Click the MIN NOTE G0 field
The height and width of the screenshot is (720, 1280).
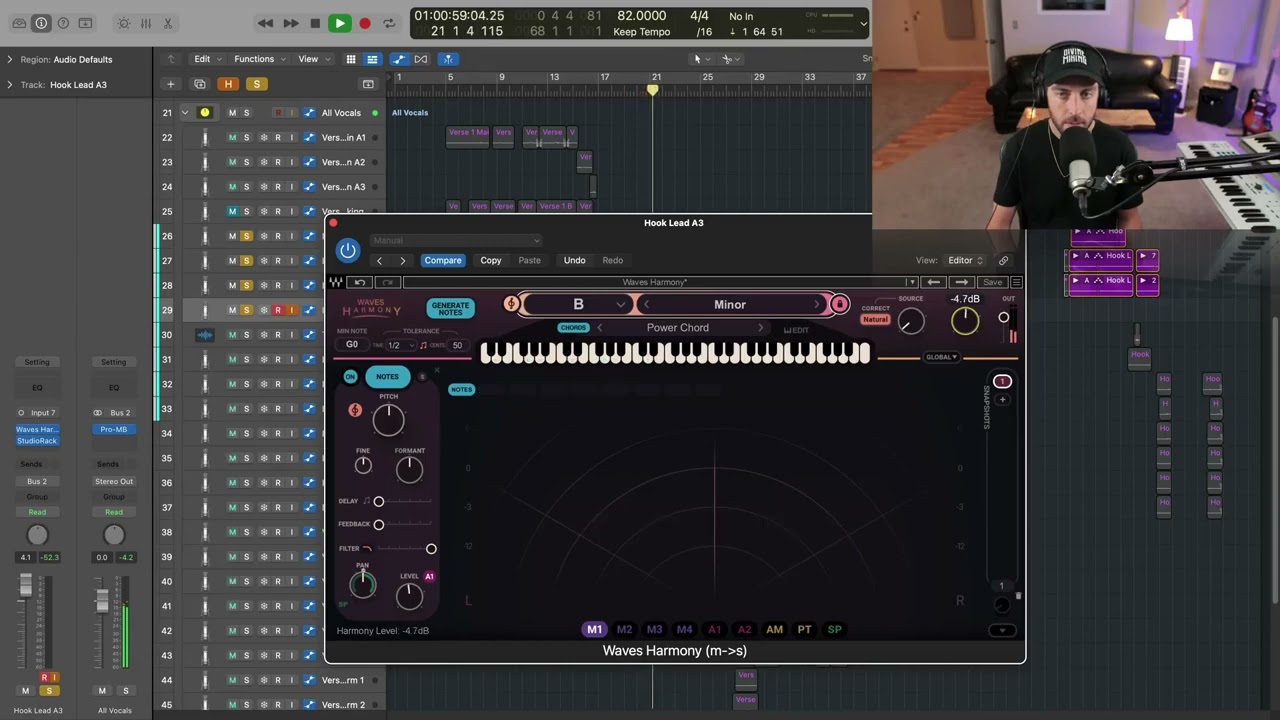coord(352,345)
